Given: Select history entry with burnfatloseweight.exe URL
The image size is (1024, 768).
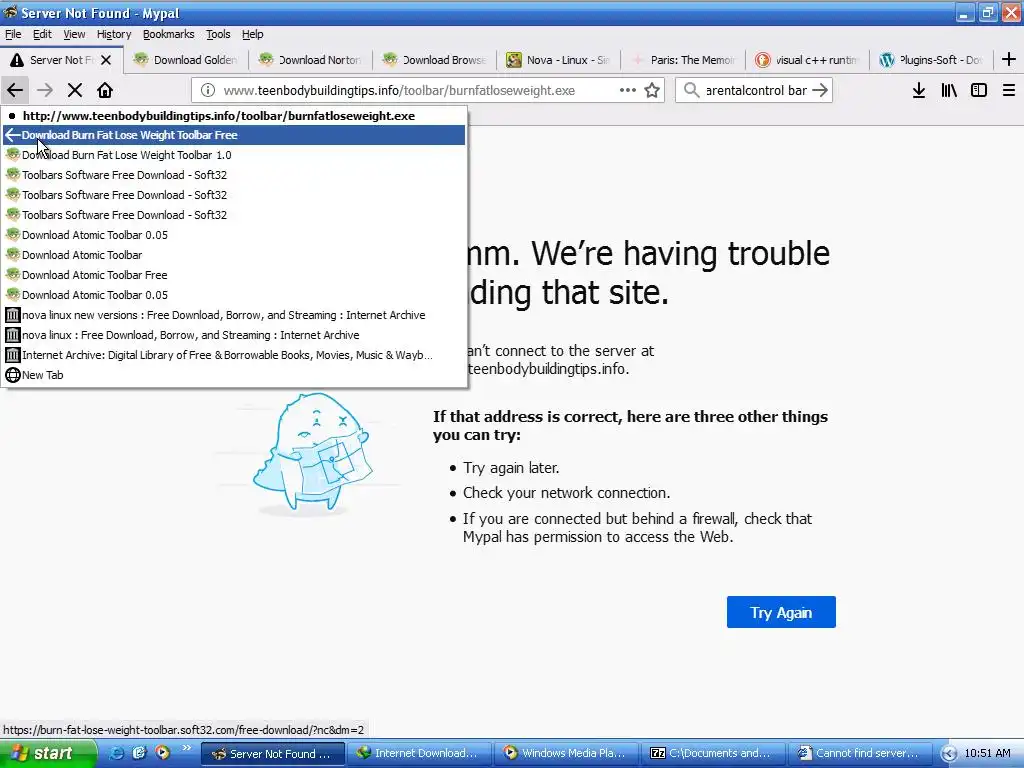Looking at the screenshot, I should click(x=234, y=116).
